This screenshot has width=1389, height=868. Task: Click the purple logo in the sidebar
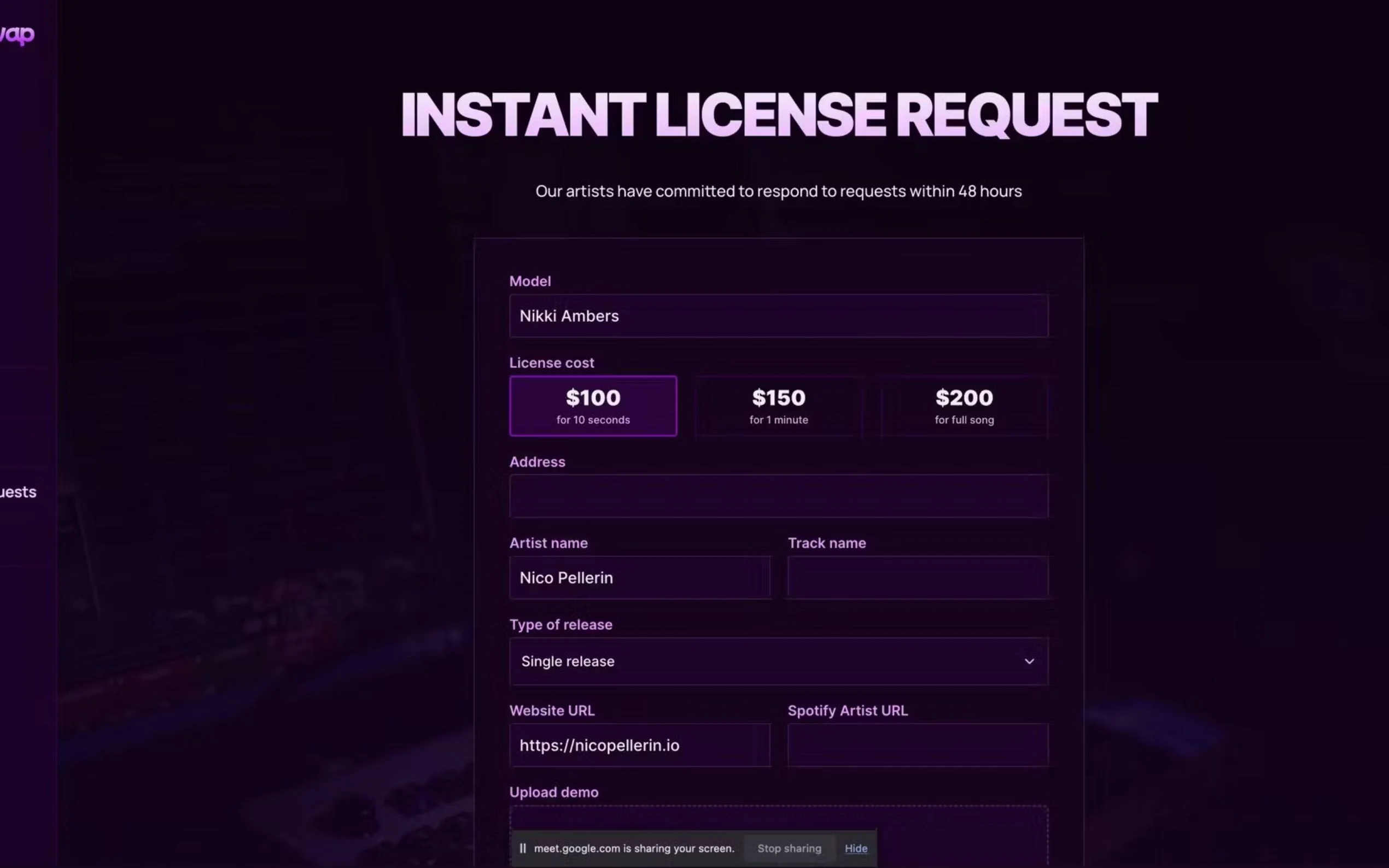[x=19, y=35]
